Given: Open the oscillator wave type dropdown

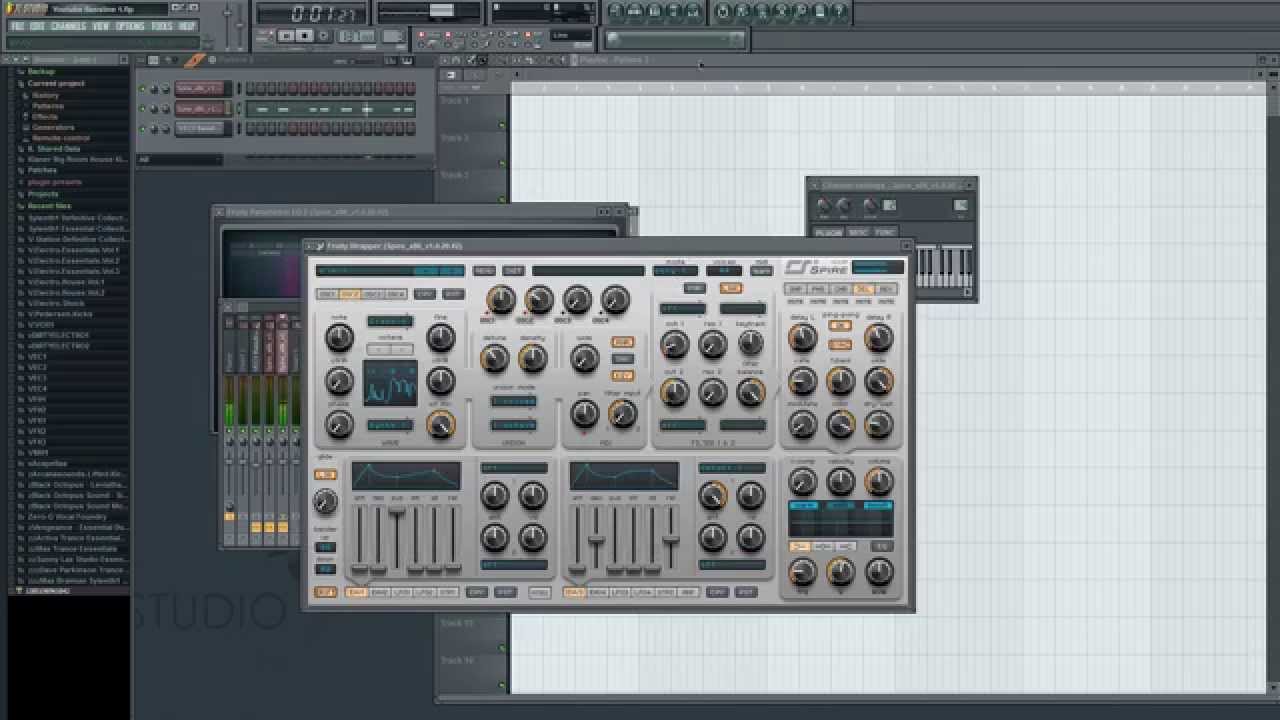Looking at the screenshot, I should pyautogui.click(x=390, y=321).
